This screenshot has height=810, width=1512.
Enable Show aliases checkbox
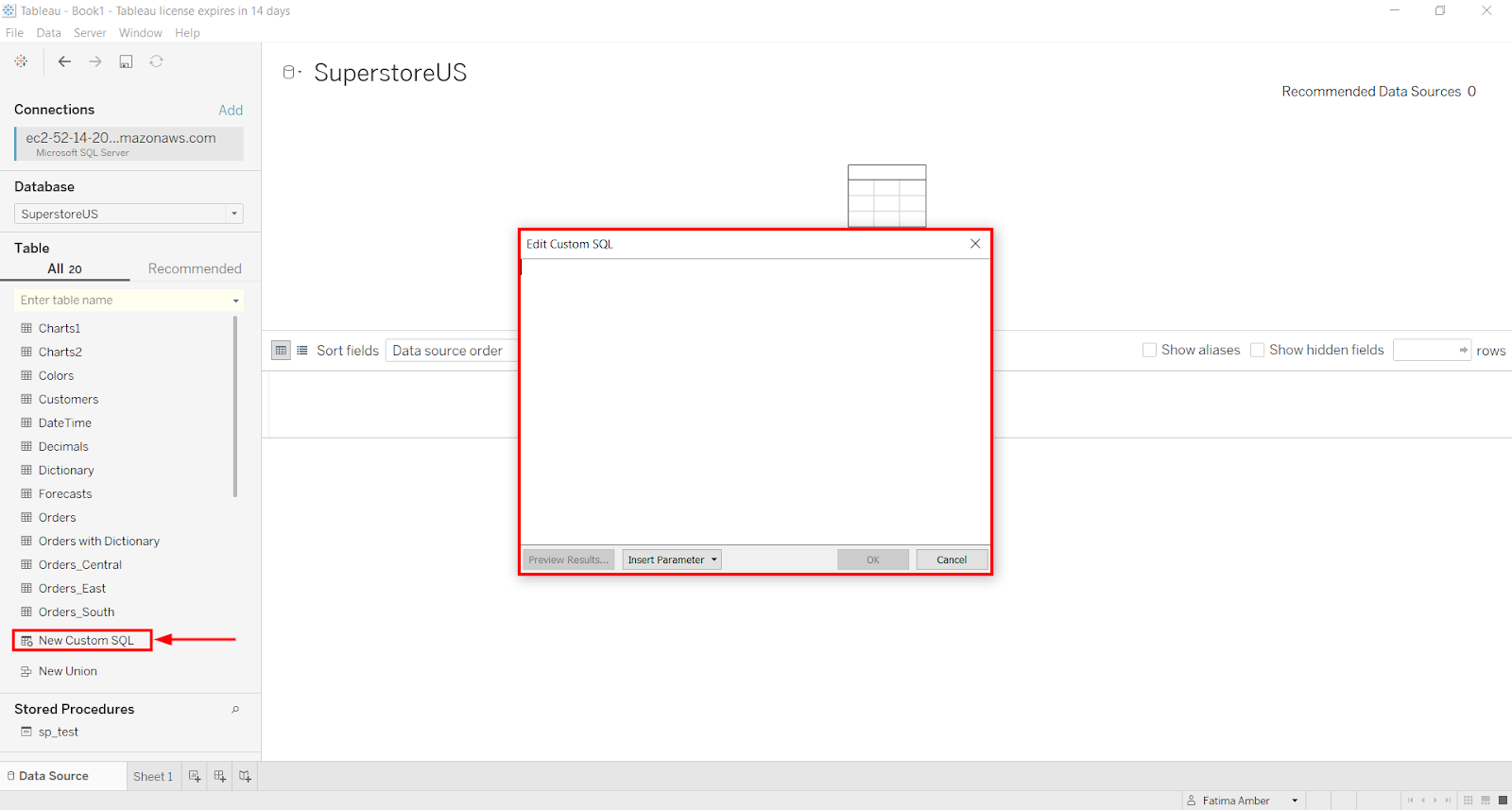[x=1149, y=350]
